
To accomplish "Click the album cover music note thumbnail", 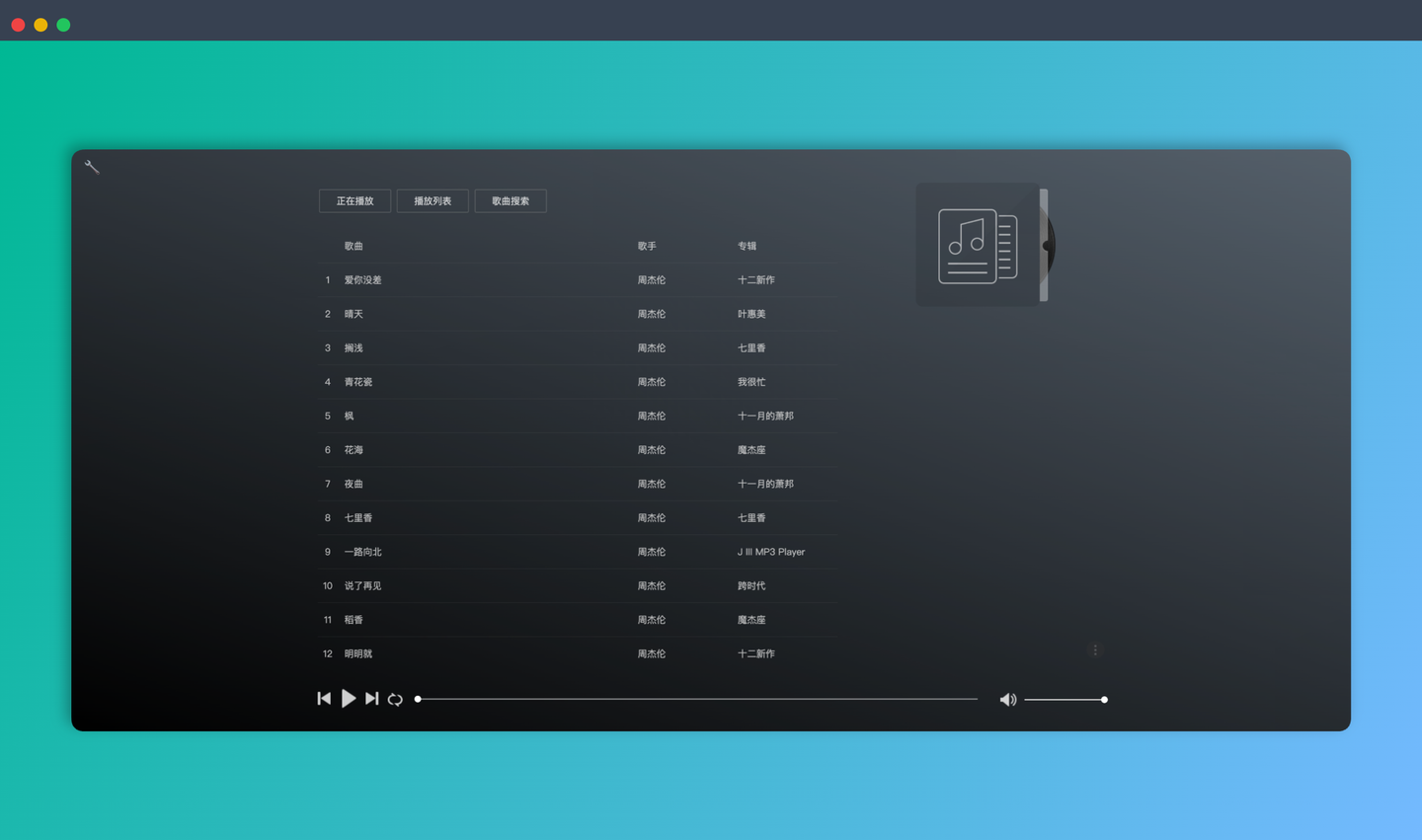I will pos(978,245).
